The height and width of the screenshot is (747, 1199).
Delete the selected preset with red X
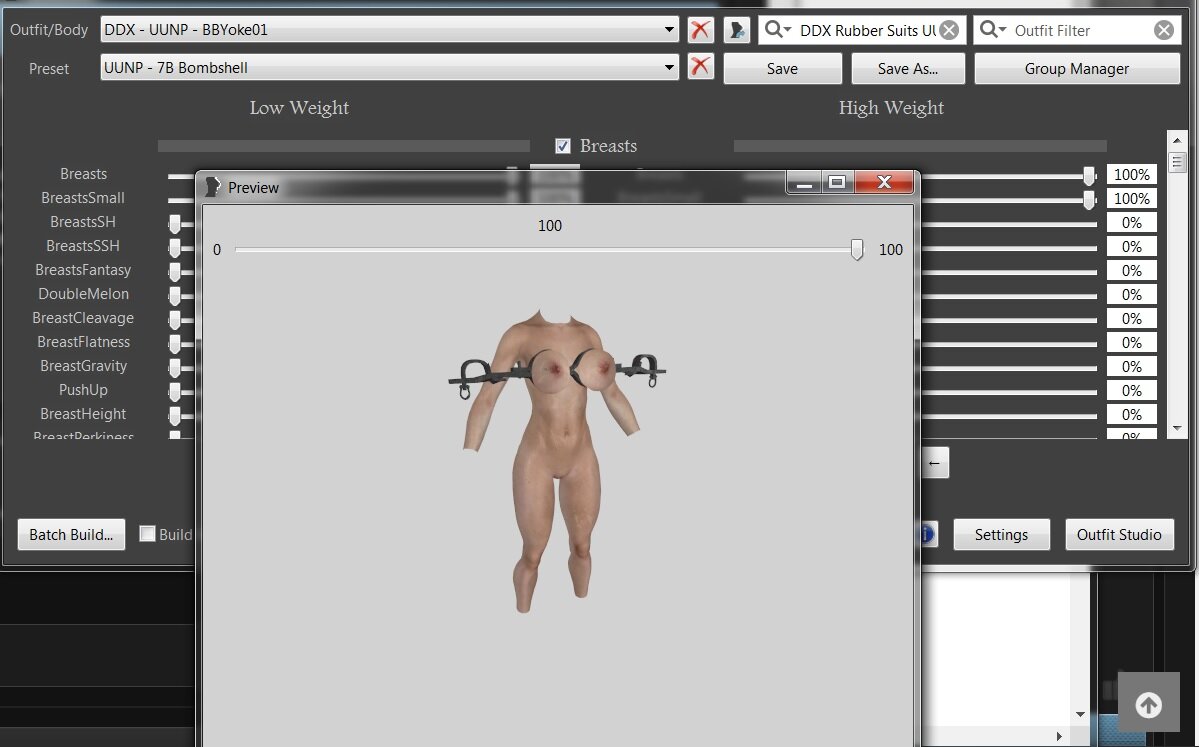[700, 67]
